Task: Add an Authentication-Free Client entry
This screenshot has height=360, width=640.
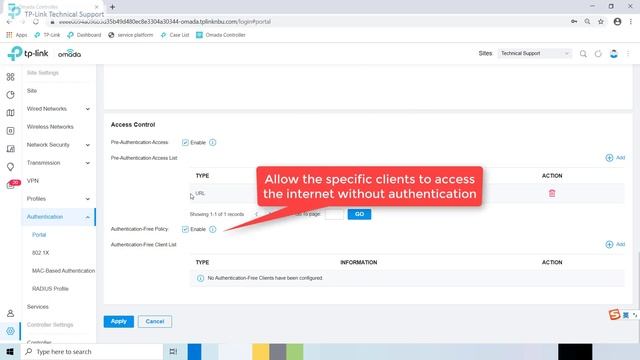Action: click(615, 244)
